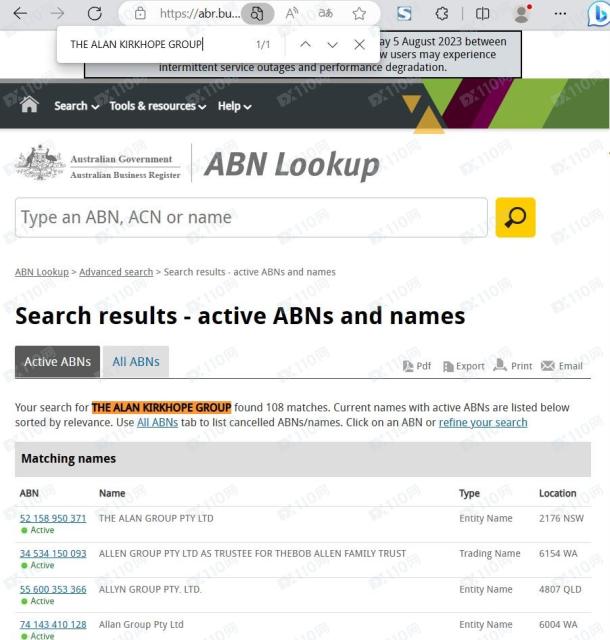Go back using the browser back arrow
The height and width of the screenshot is (640, 610).
point(20,14)
